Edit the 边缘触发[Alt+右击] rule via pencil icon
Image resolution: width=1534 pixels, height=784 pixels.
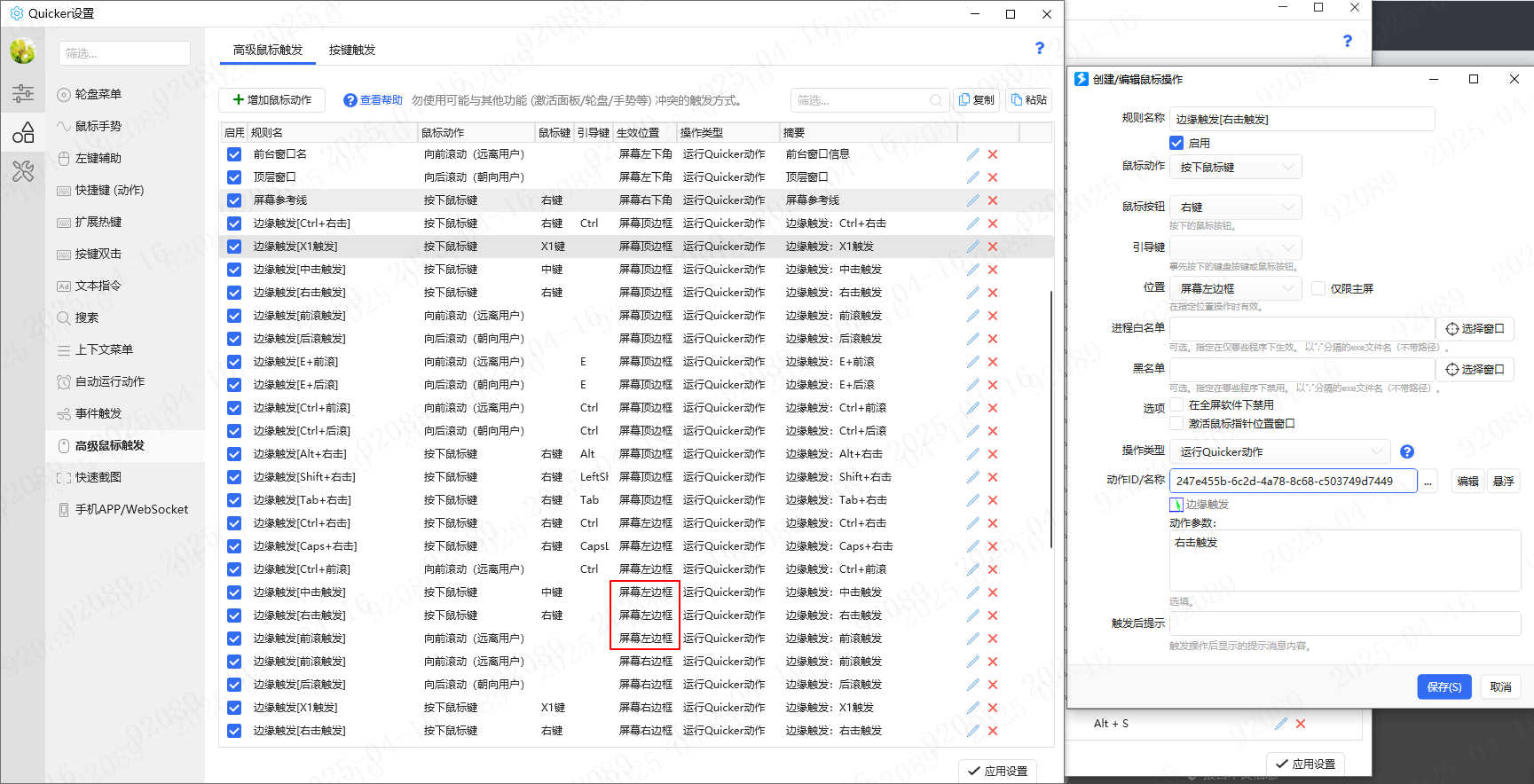click(973, 454)
